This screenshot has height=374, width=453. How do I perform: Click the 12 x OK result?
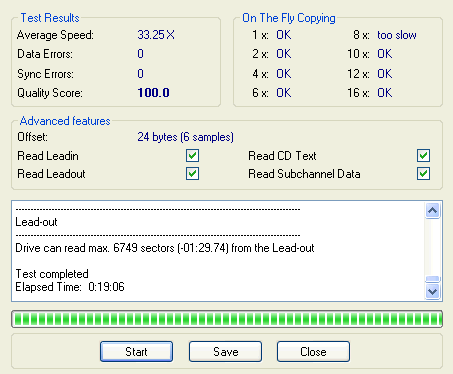pos(385,74)
